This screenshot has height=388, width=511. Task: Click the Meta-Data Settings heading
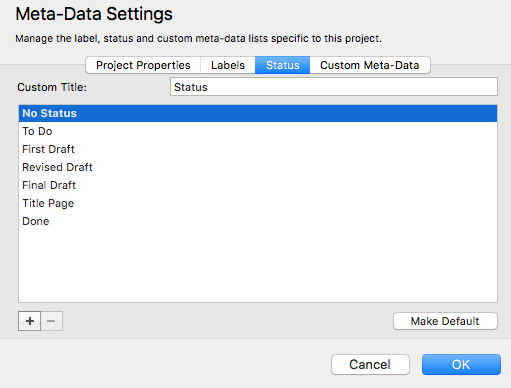(94, 14)
